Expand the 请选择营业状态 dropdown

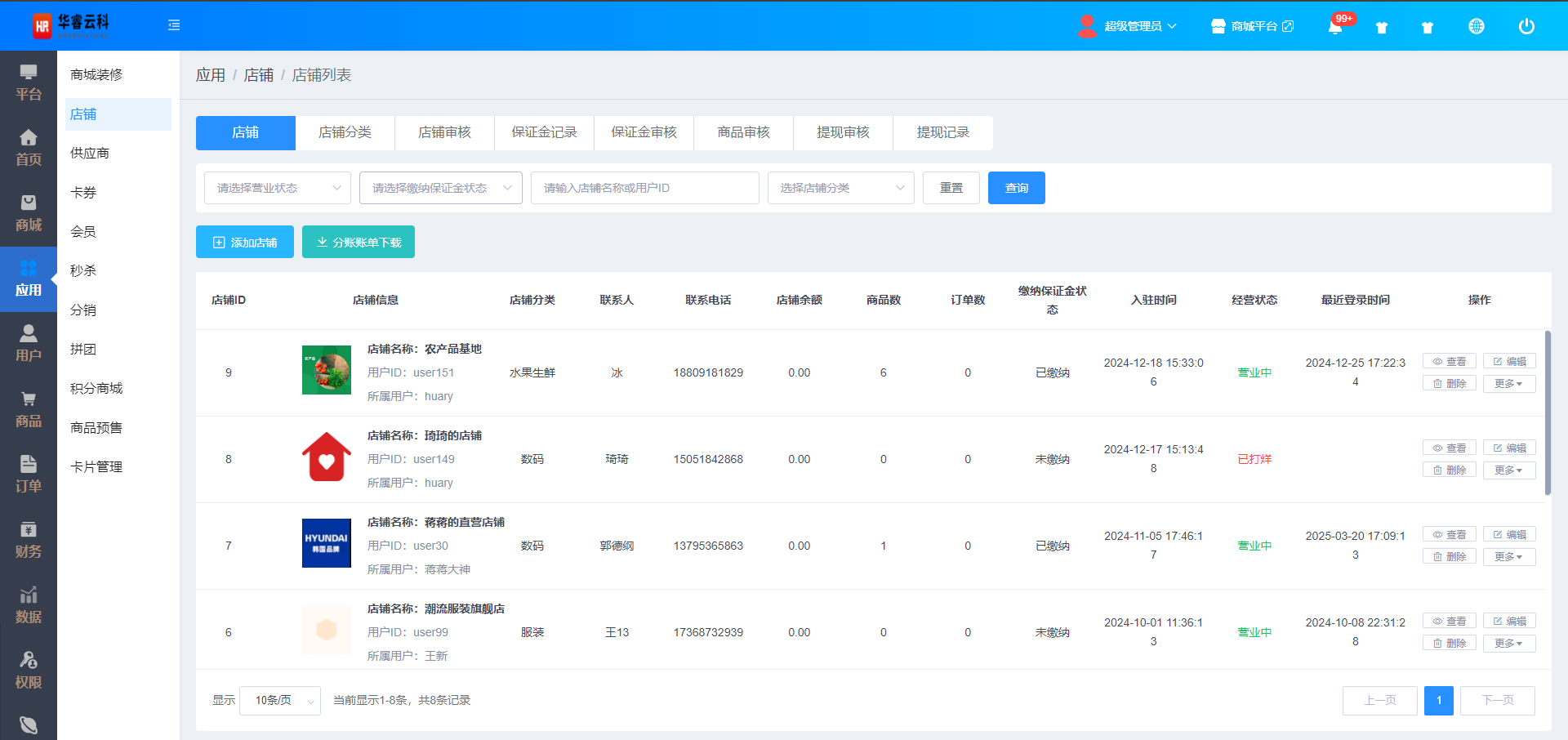278,188
